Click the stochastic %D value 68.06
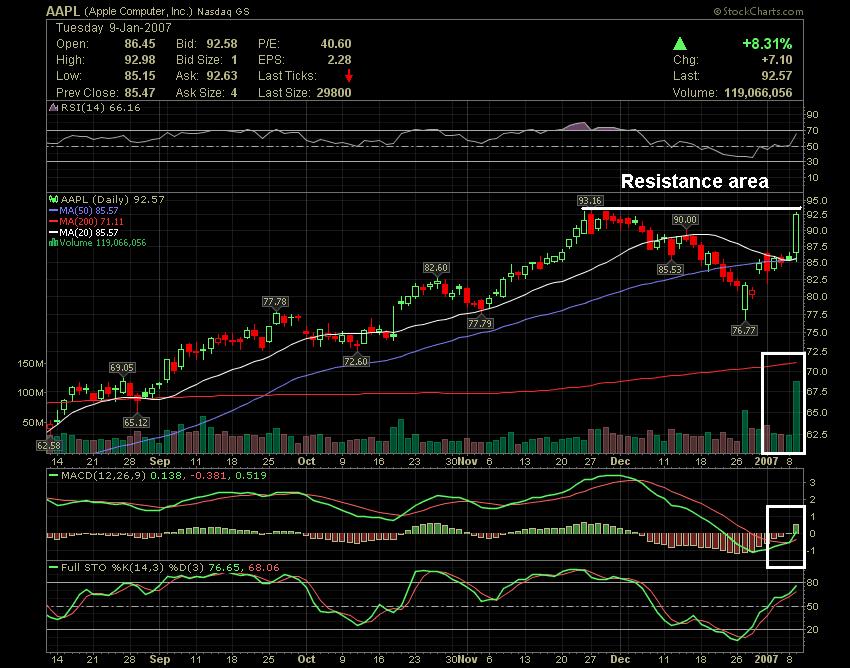Viewport: 850px width, 668px height. click(263, 568)
